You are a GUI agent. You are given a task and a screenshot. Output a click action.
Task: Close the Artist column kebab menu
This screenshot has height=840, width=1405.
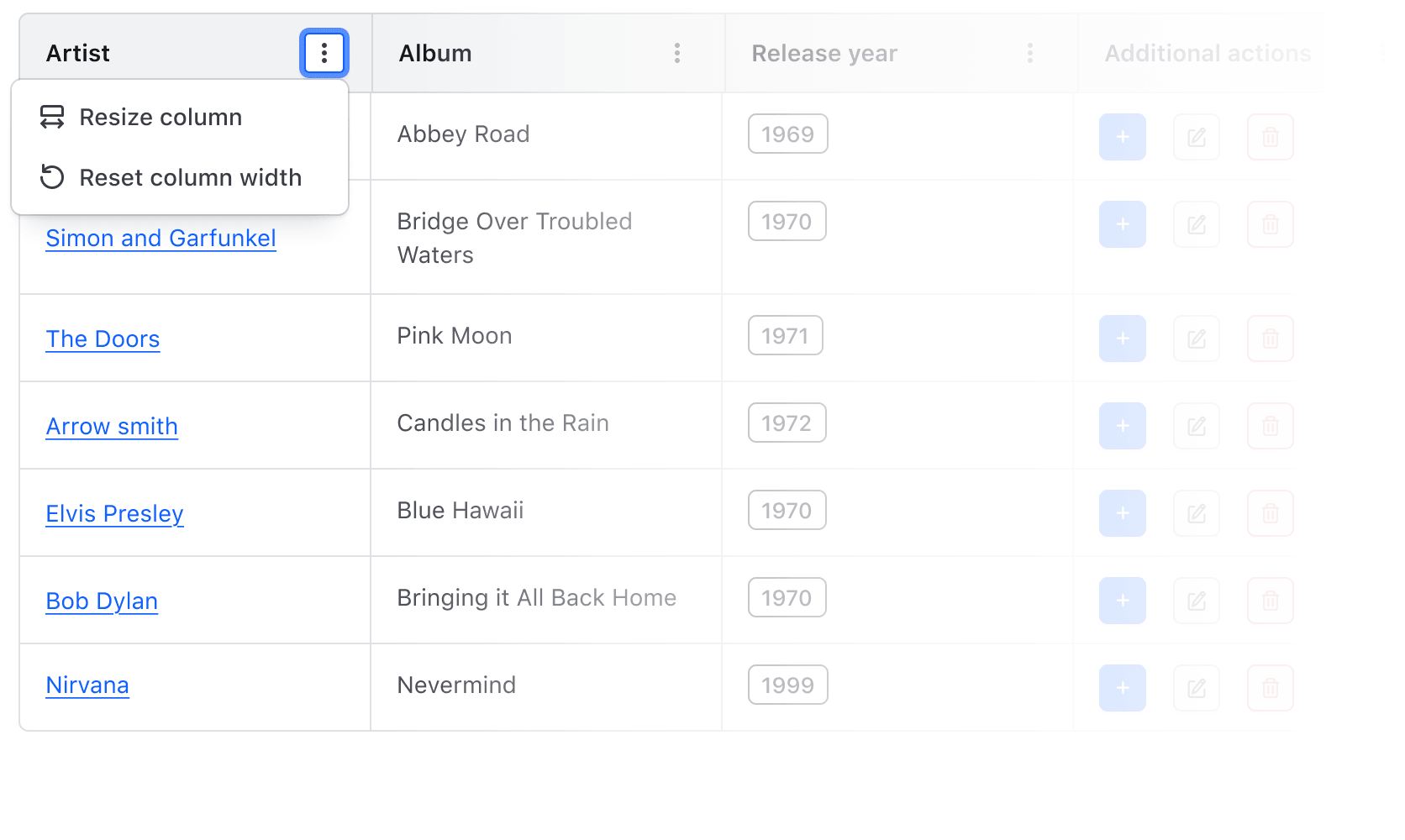324,54
